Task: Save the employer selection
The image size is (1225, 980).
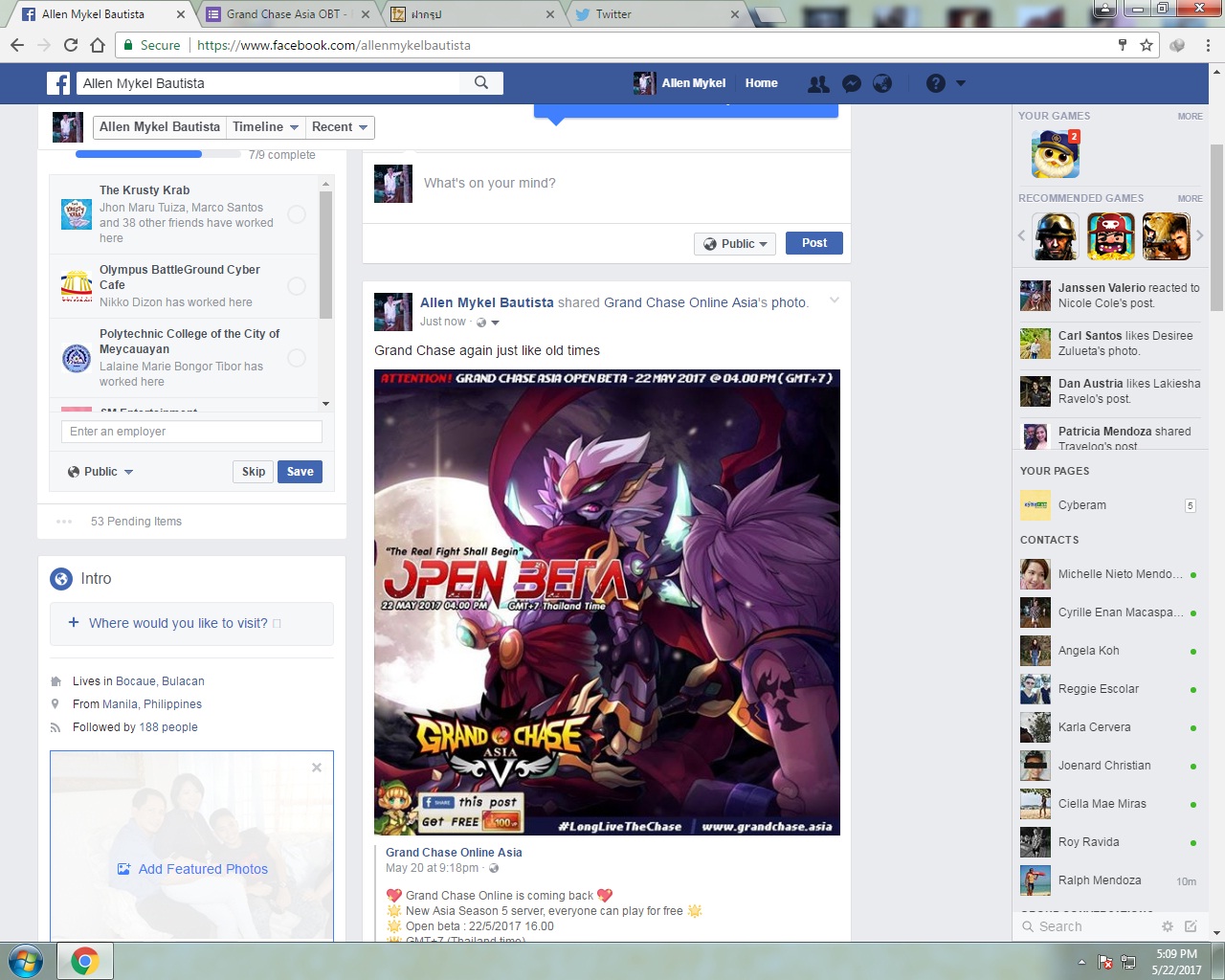Action: pyautogui.click(x=301, y=472)
